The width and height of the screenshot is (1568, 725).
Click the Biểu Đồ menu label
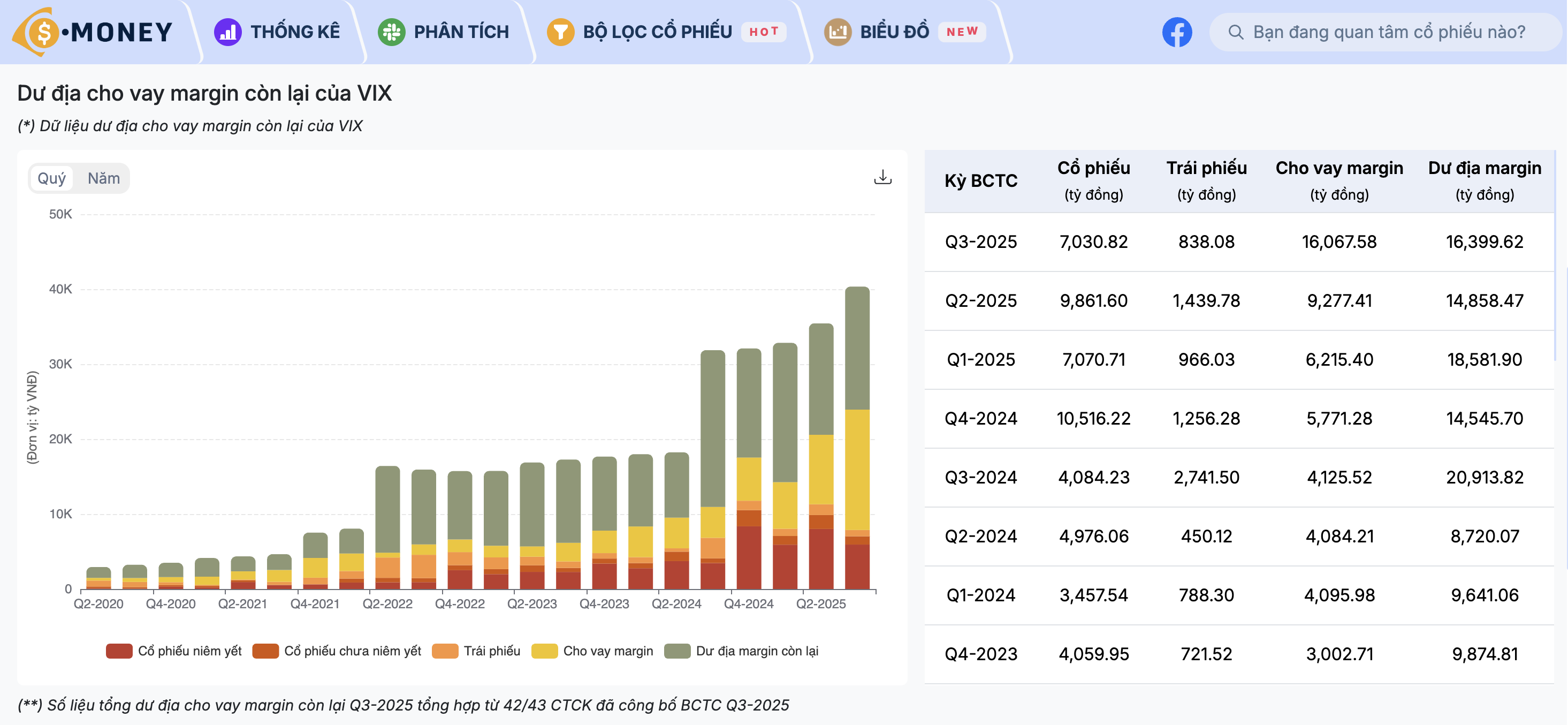(894, 32)
